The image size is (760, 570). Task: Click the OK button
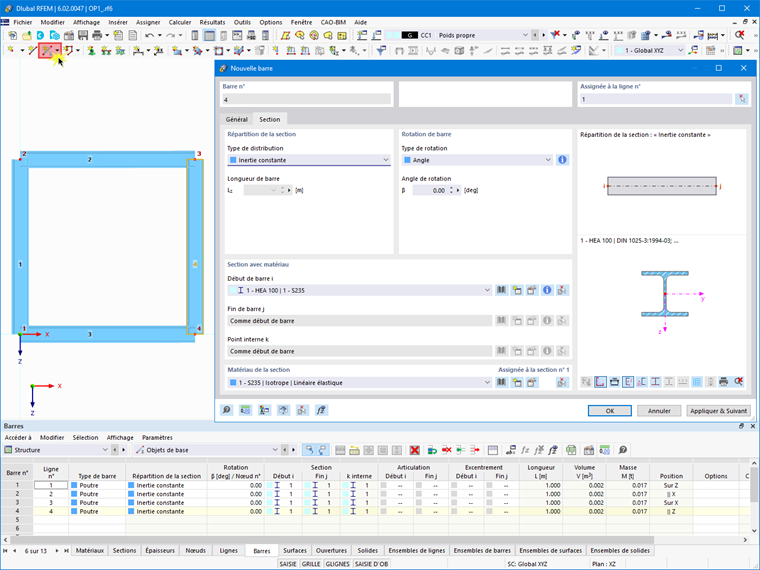[610, 411]
